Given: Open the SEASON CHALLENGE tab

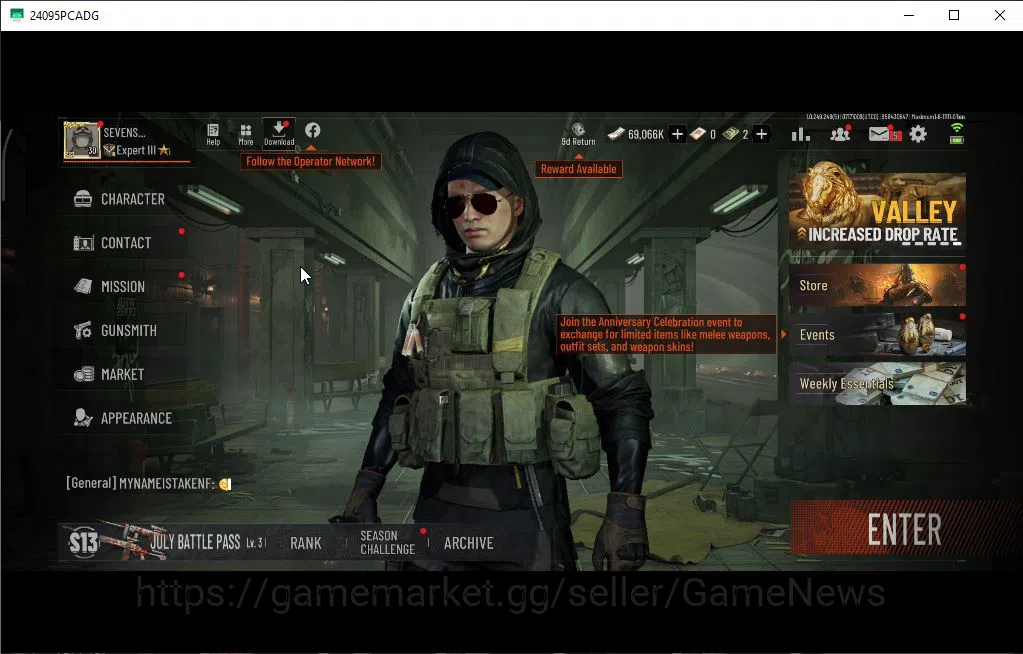Looking at the screenshot, I should click(388, 542).
